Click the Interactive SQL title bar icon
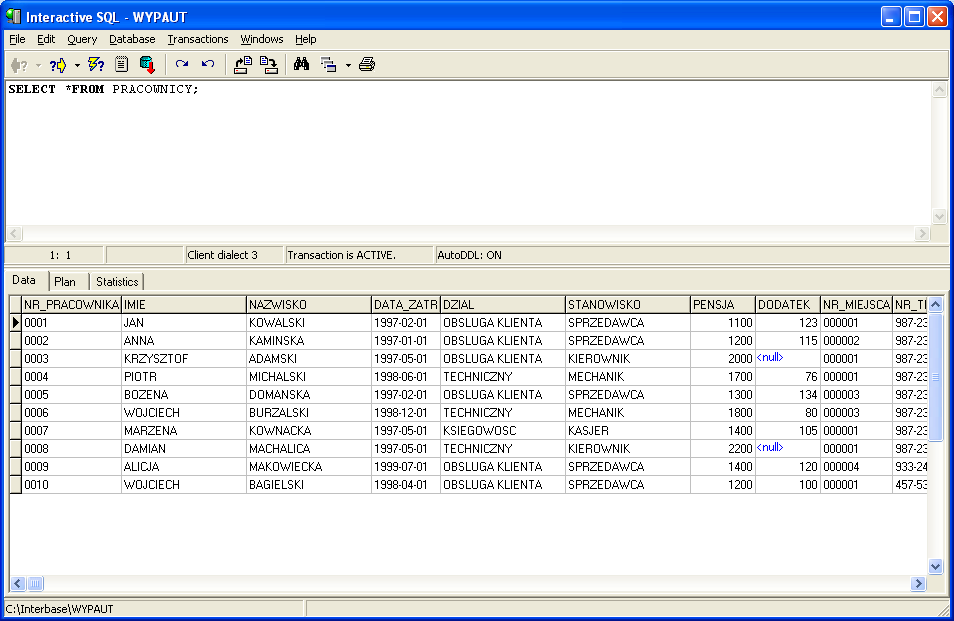The width and height of the screenshot is (954, 621). (x=13, y=16)
